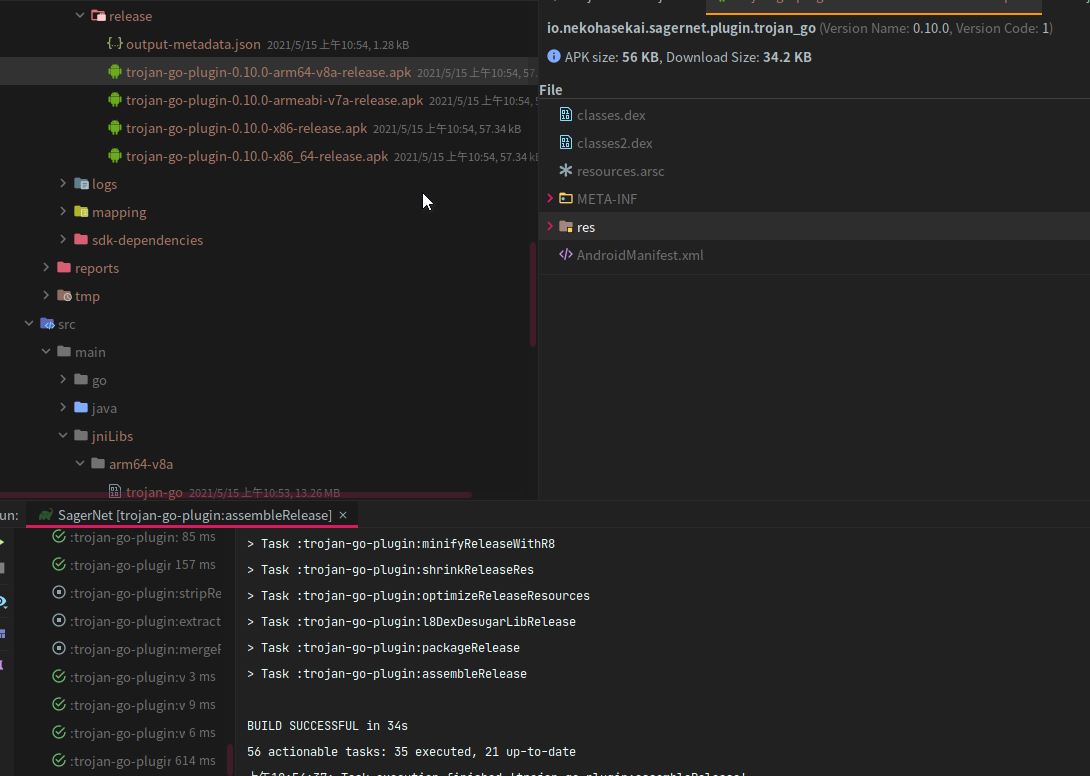The image size is (1090, 776).
Task: Click the info icon beside APK size
Action: pyautogui.click(x=554, y=57)
